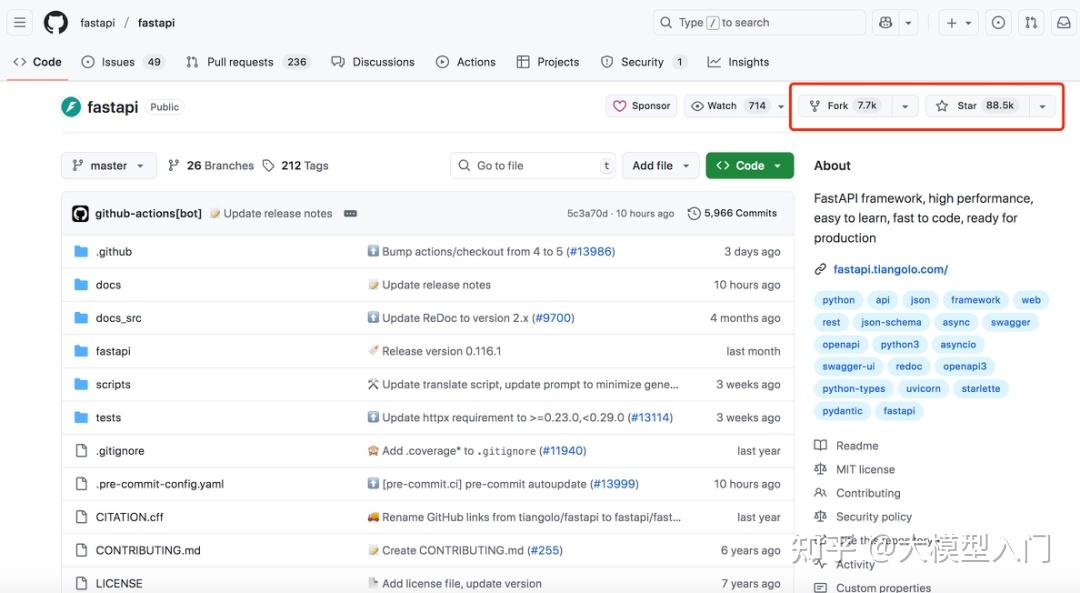This screenshot has width=1080, height=593.
Task: Open the 212 Tags link
Action: 295,165
